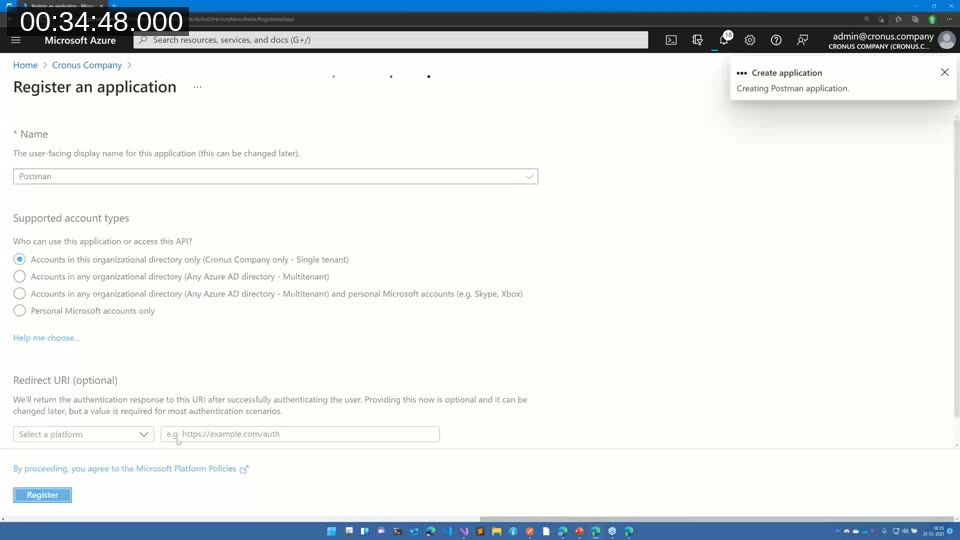Open Directories and subscriptions filter icon
The height and width of the screenshot is (540, 960).
coord(697,40)
